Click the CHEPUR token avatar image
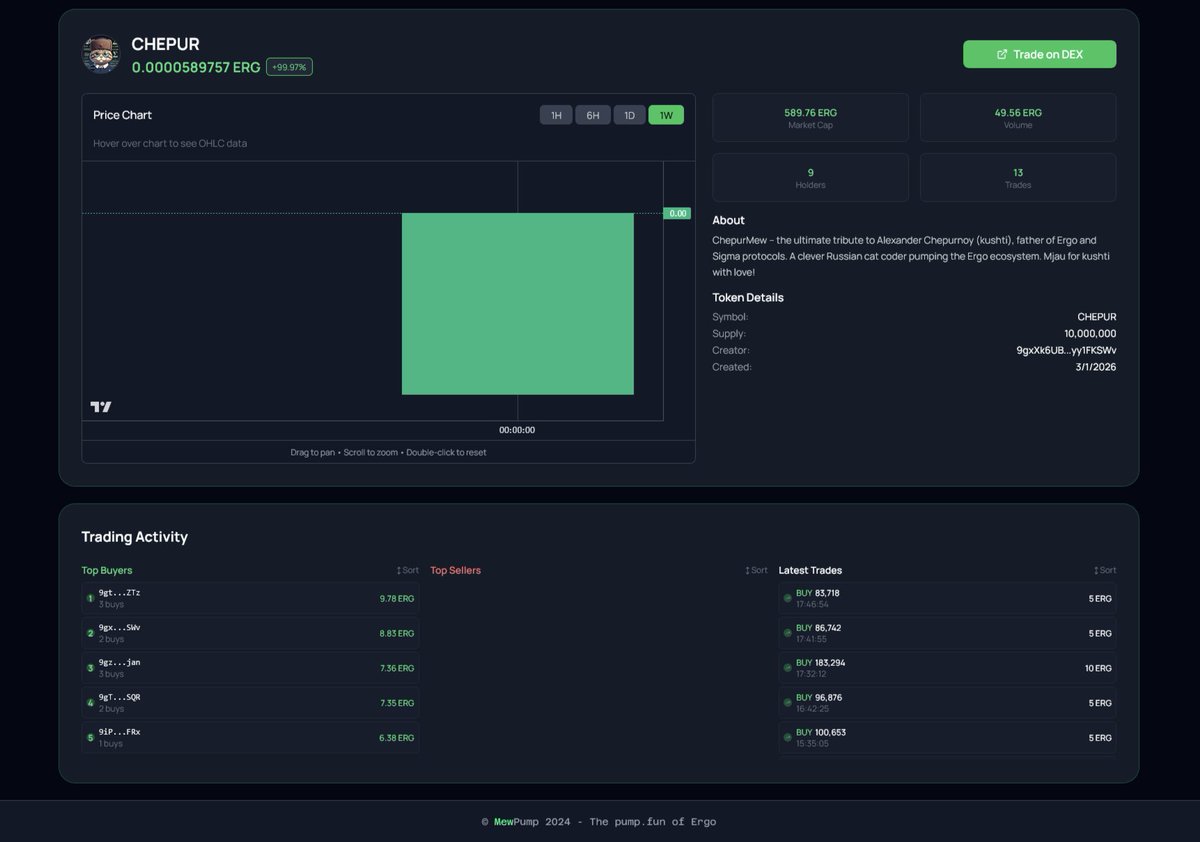 point(99,55)
